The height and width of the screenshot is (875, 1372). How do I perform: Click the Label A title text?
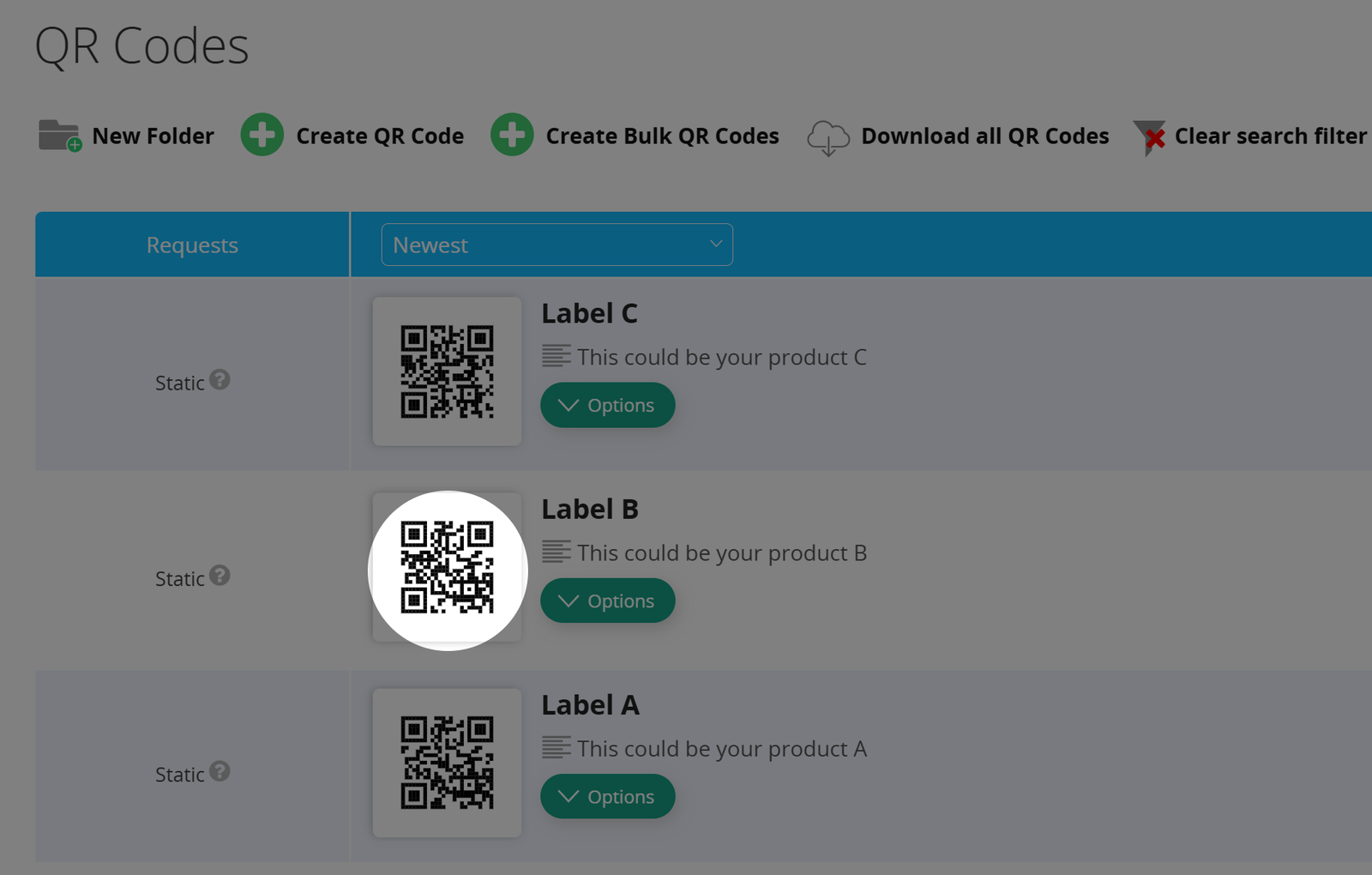[591, 704]
